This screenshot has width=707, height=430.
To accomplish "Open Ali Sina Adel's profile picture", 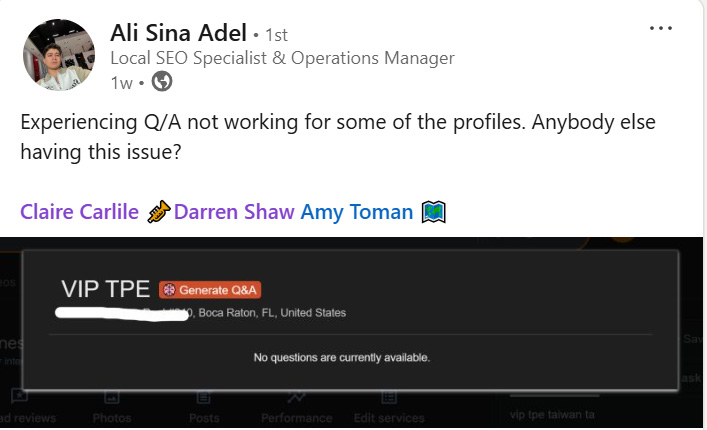I will pyautogui.click(x=59, y=54).
